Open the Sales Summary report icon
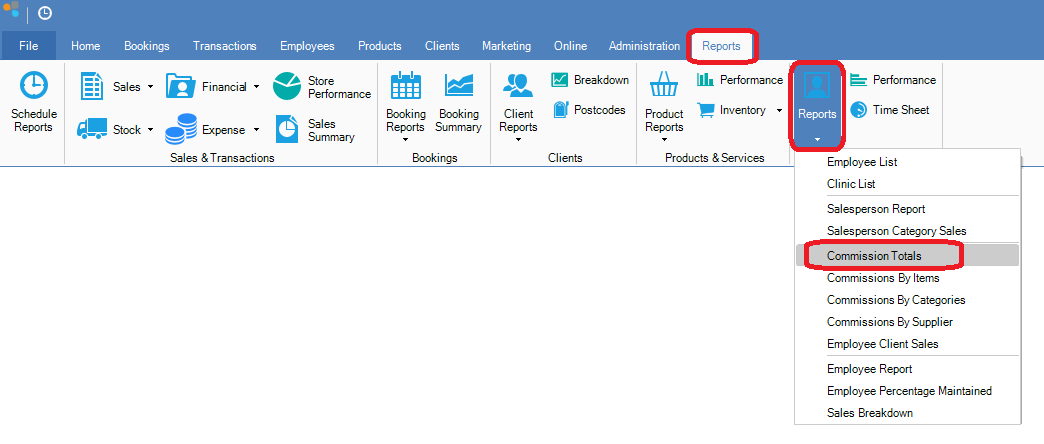Screen dimensions: 1044x444 [288, 129]
